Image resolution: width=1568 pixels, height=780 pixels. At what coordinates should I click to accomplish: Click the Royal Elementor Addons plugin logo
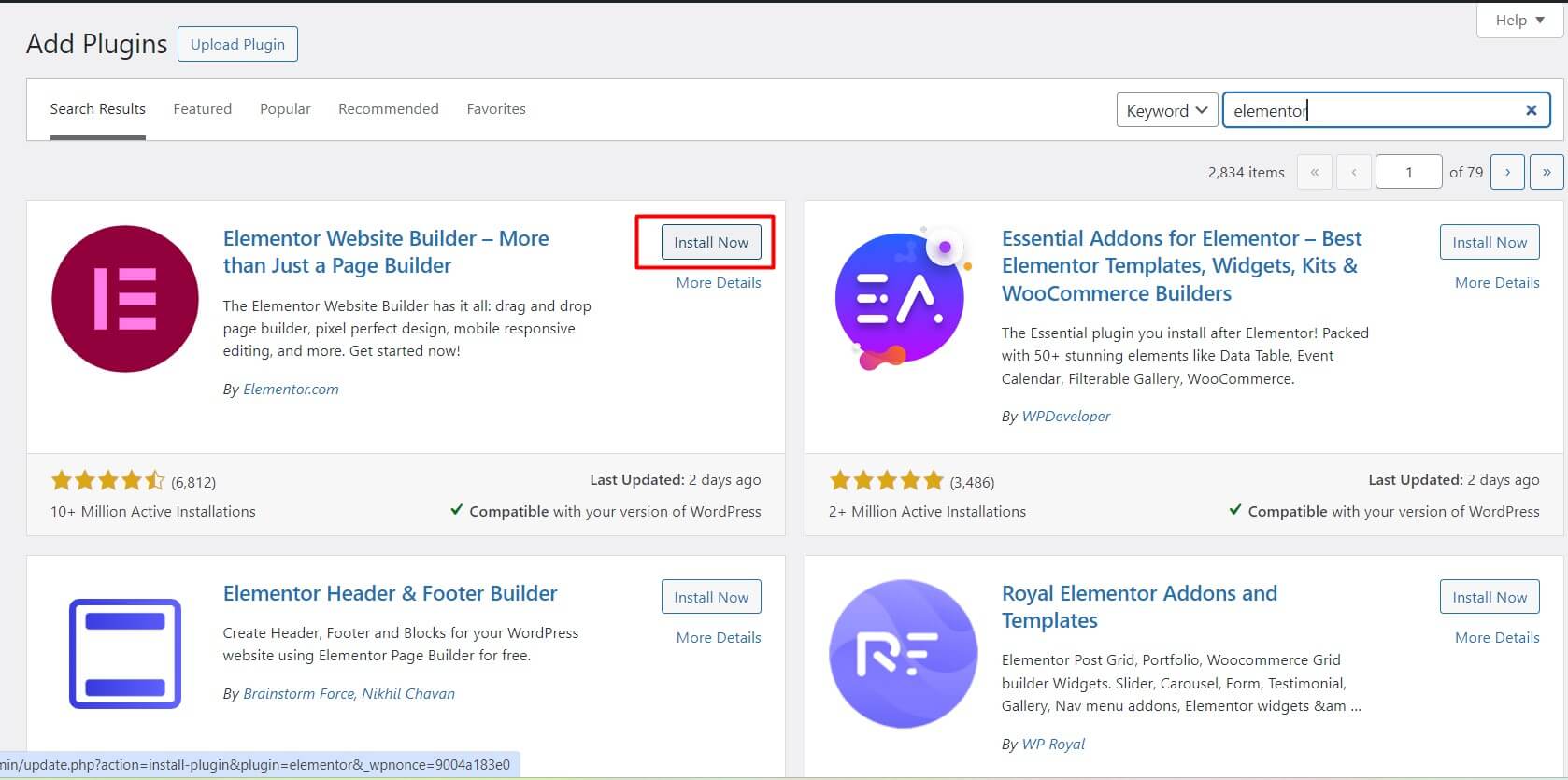click(x=903, y=654)
